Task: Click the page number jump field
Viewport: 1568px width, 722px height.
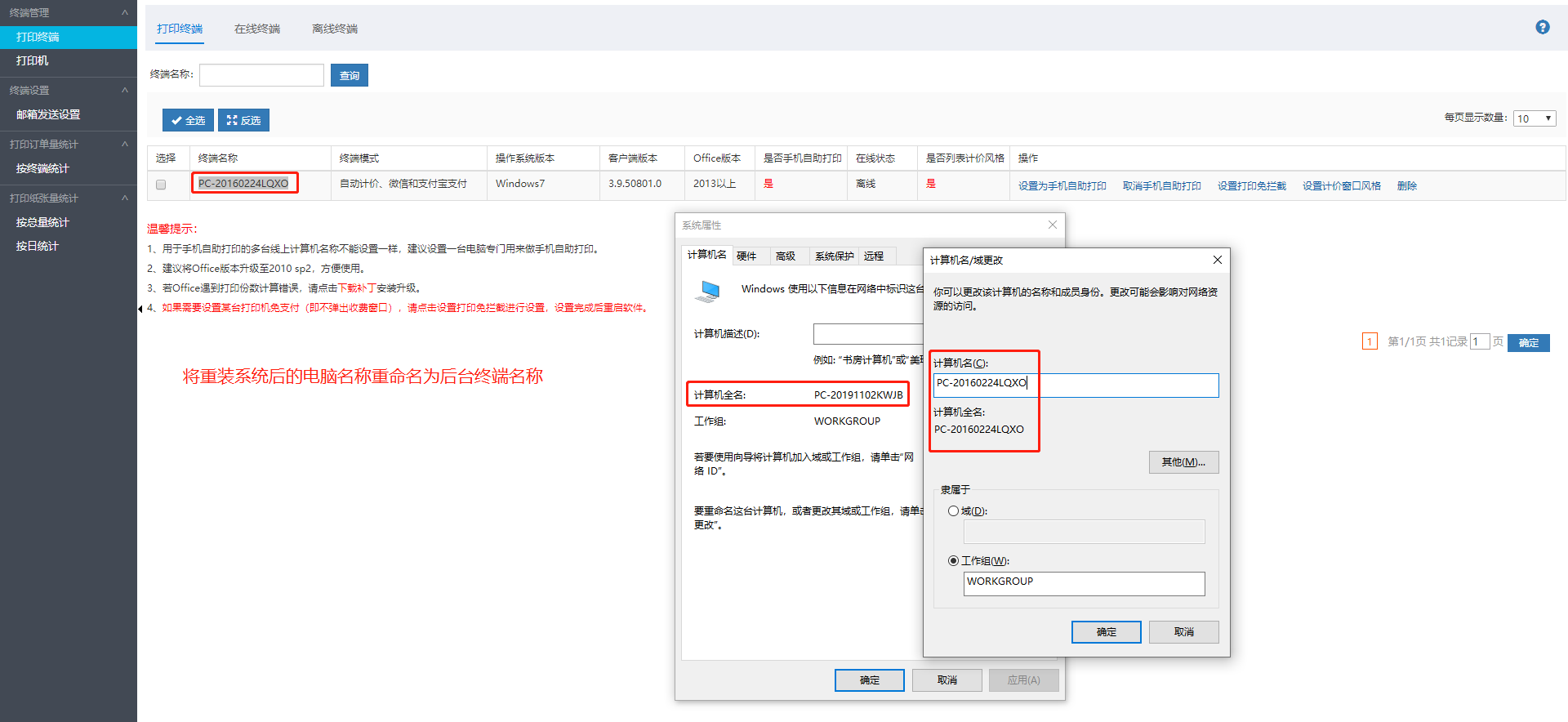Action: tap(1480, 341)
